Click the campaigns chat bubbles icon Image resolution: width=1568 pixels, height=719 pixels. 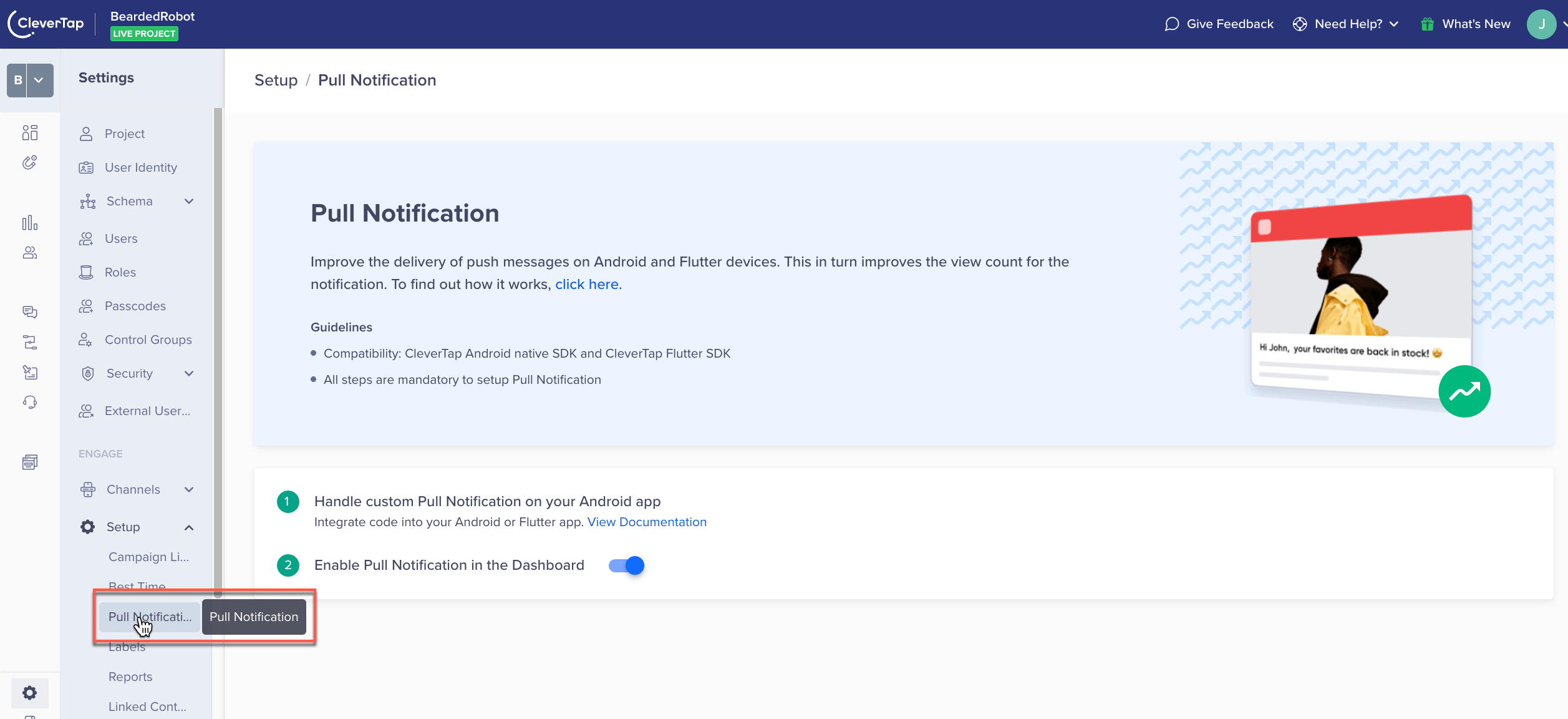[29, 311]
